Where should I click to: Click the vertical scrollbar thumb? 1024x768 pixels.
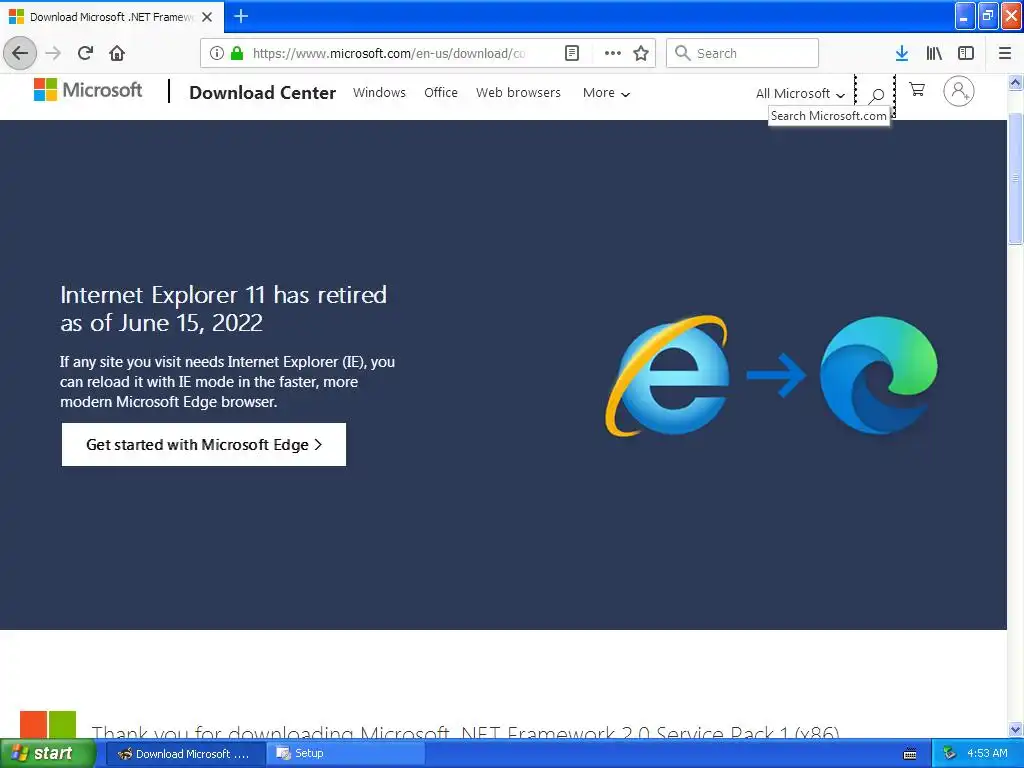1016,178
